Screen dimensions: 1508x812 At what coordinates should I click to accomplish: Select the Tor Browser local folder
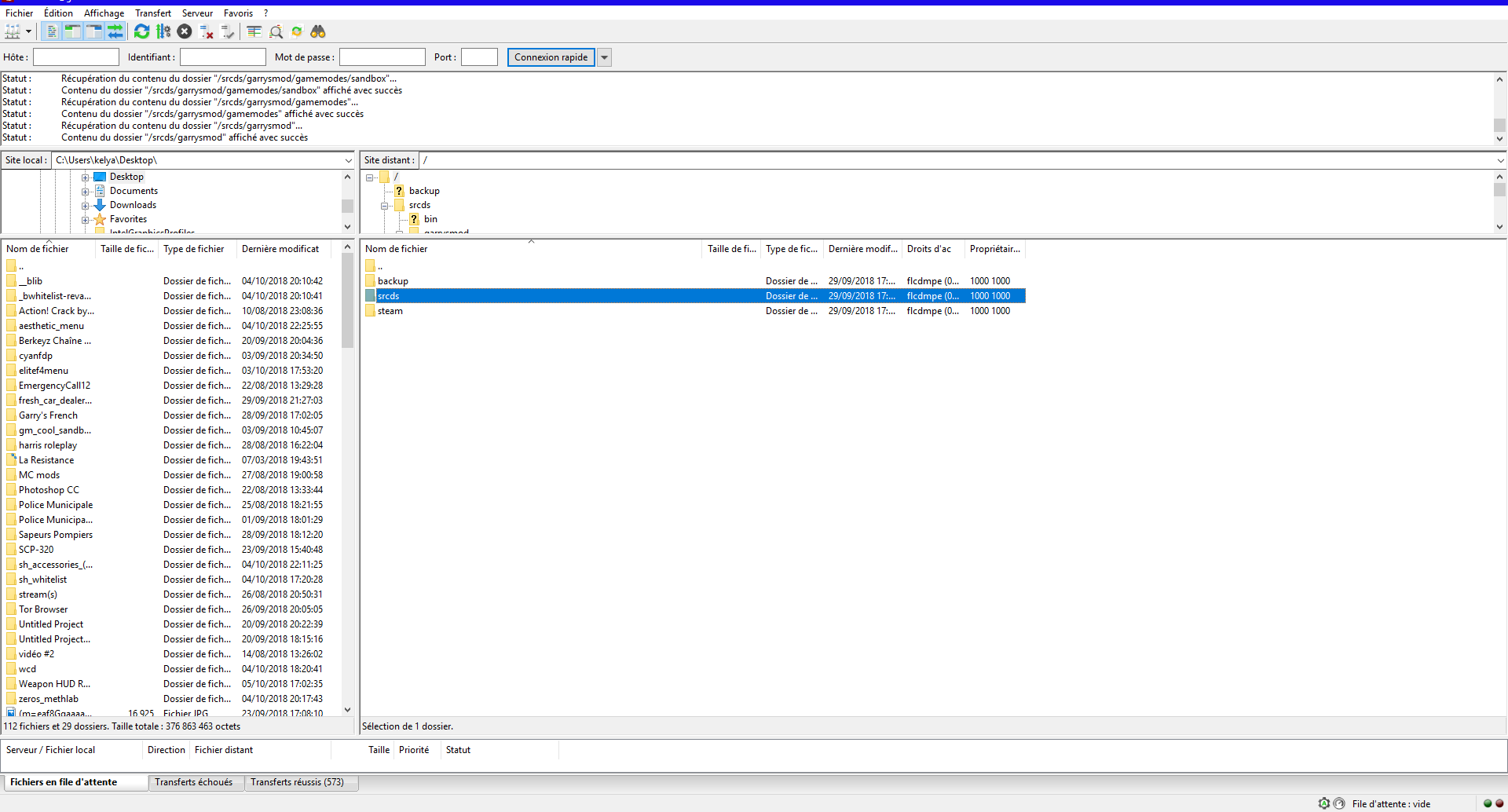[x=43, y=609]
